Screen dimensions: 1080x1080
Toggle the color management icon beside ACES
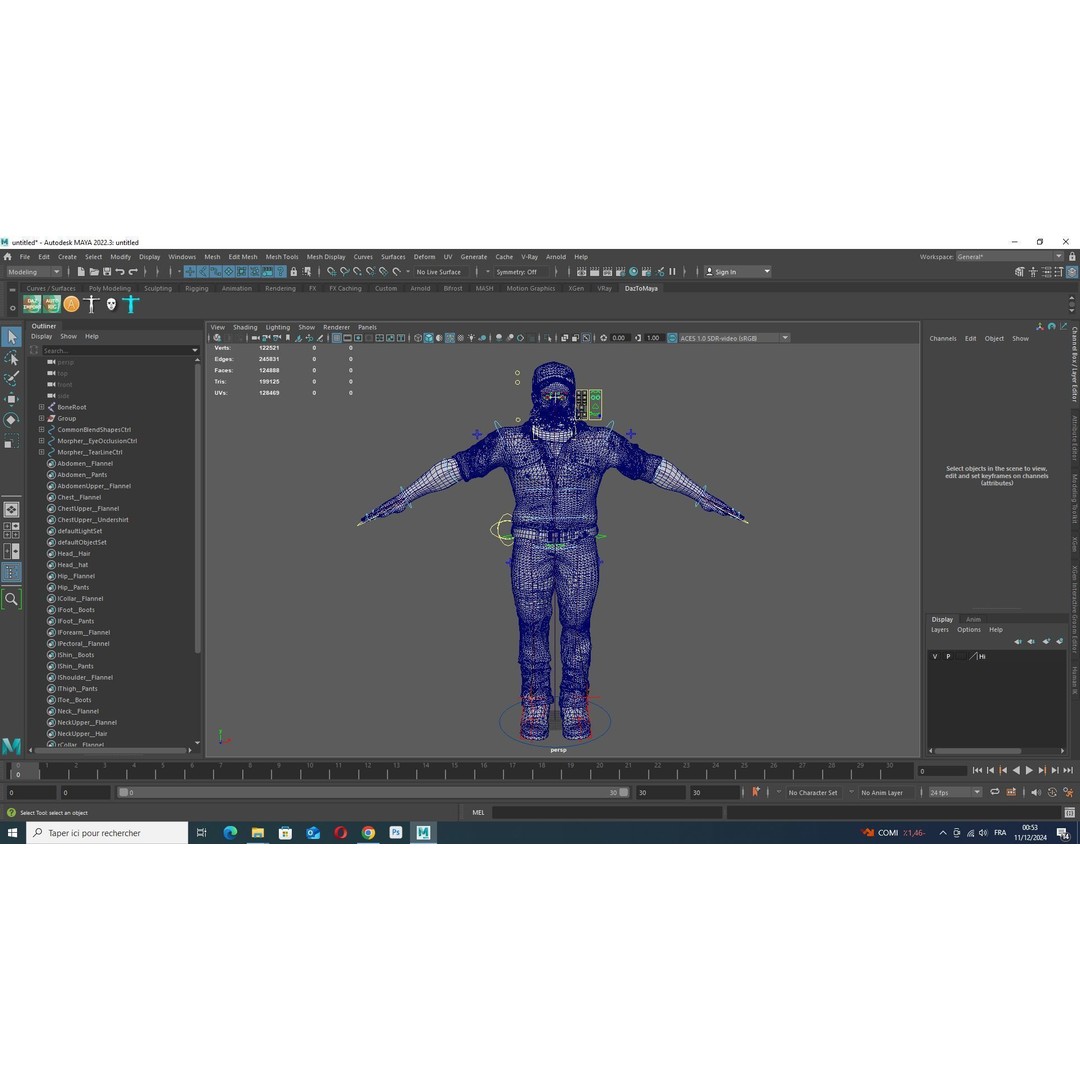(x=672, y=338)
